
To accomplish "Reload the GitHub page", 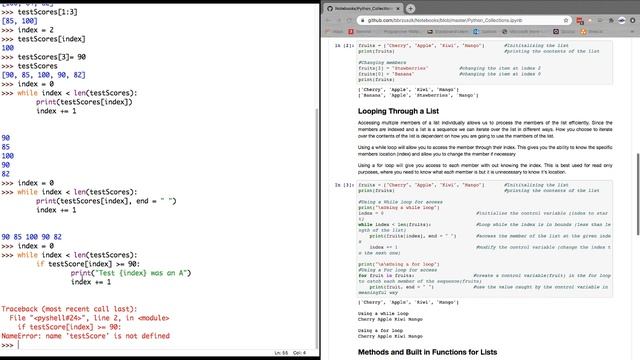I will point(350,20).
